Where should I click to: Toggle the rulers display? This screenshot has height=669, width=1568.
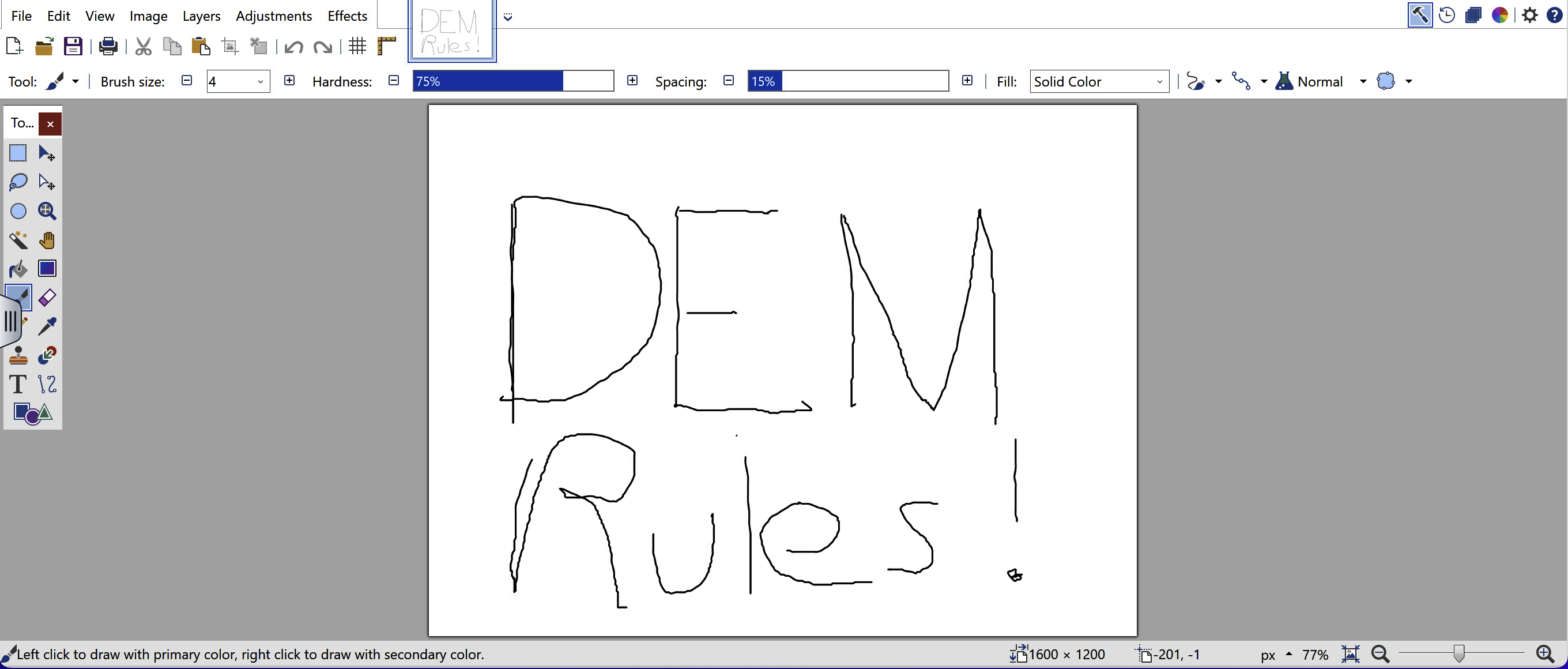[386, 46]
